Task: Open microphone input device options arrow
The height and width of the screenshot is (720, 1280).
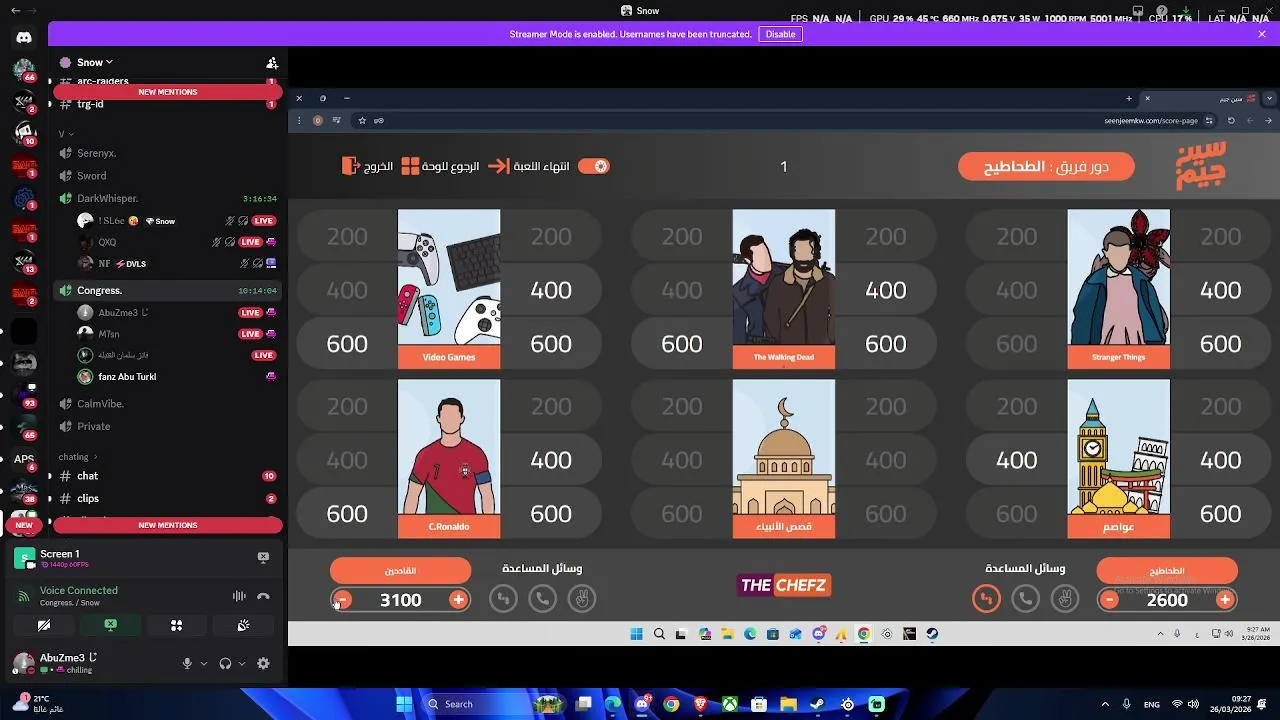Action: [204, 663]
